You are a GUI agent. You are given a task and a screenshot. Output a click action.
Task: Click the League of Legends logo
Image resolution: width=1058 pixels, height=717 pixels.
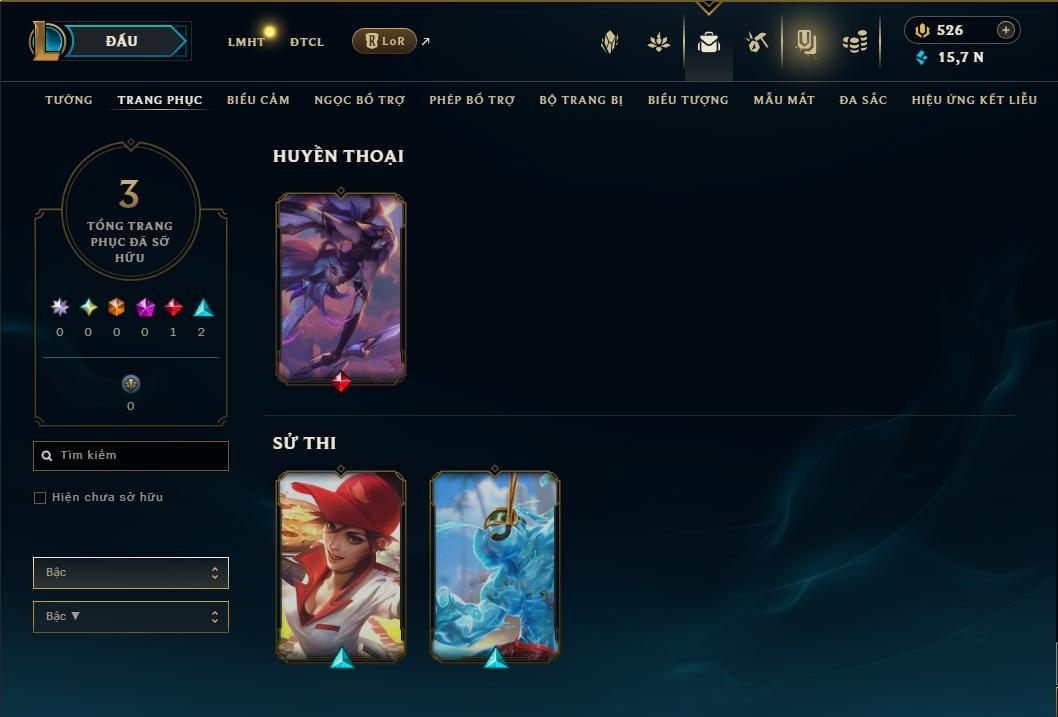[x=47, y=40]
